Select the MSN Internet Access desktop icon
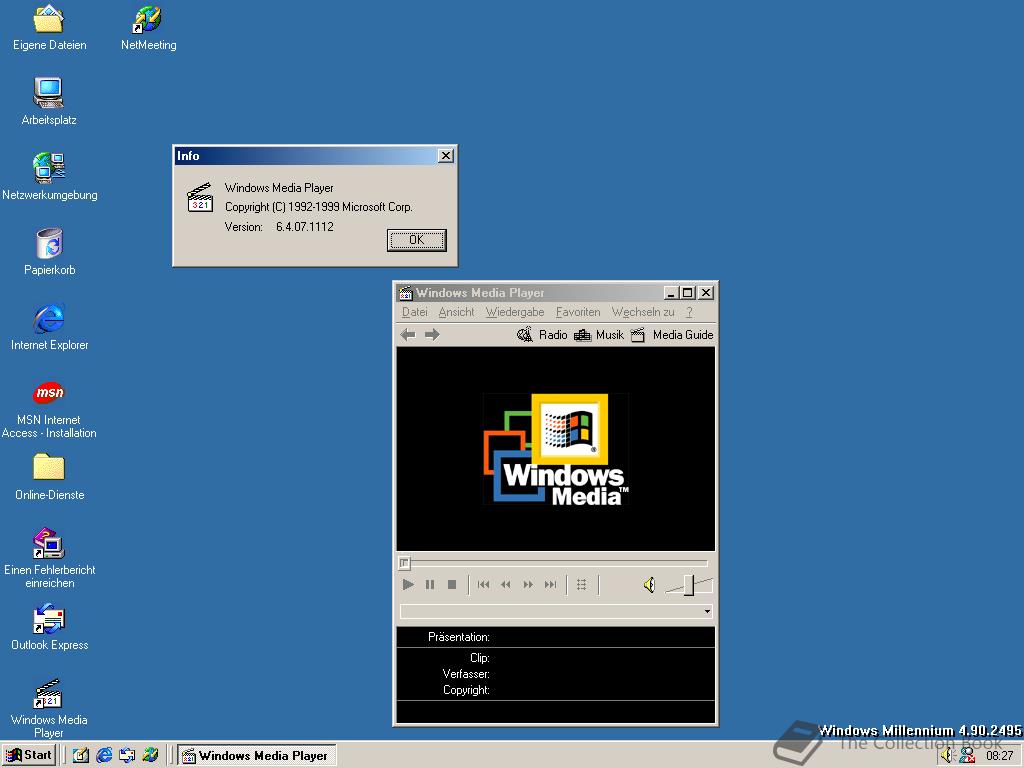The height and width of the screenshot is (768, 1024). click(x=49, y=409)
